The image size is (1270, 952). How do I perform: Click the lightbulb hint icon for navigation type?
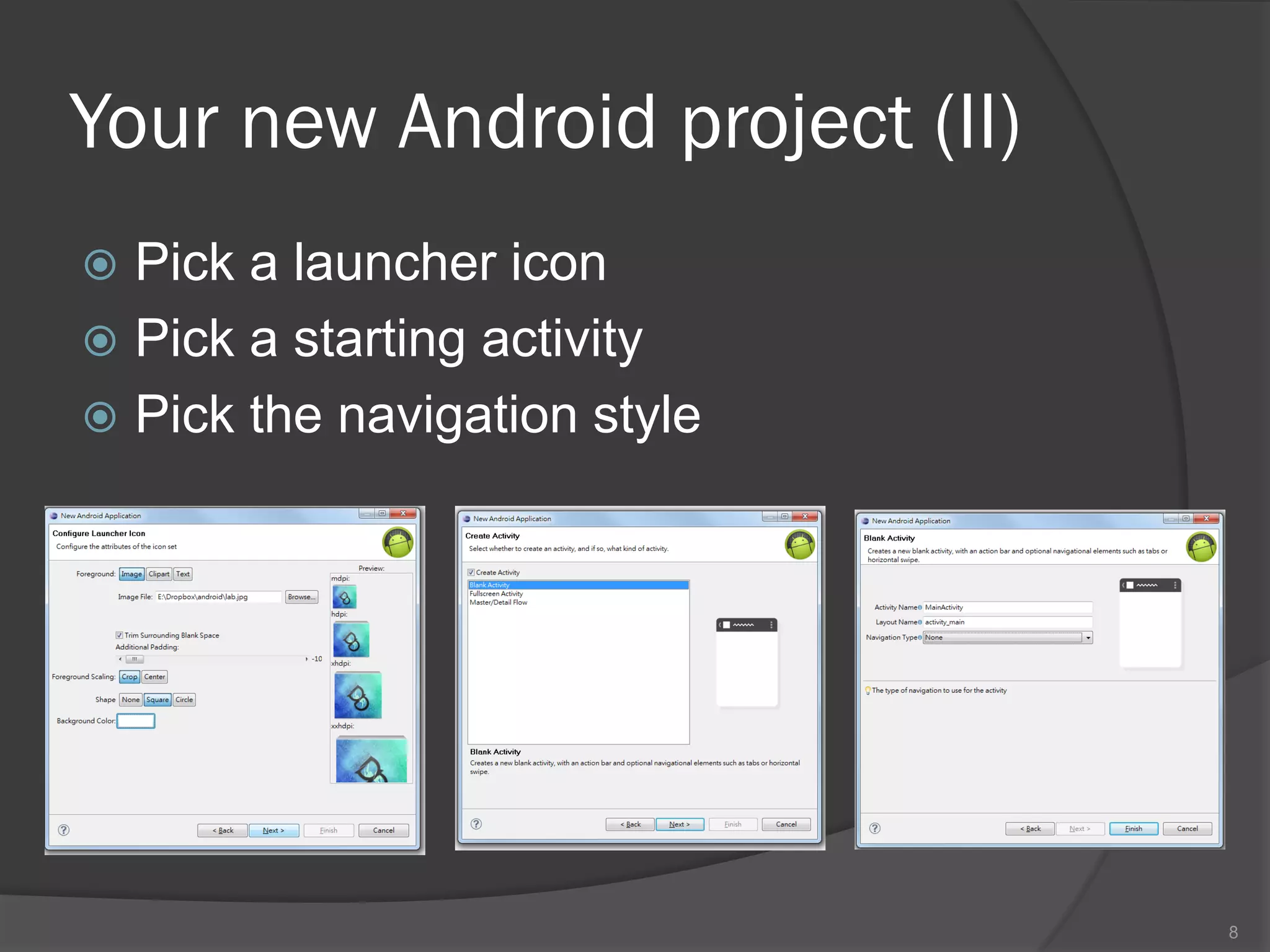point(868,690)
